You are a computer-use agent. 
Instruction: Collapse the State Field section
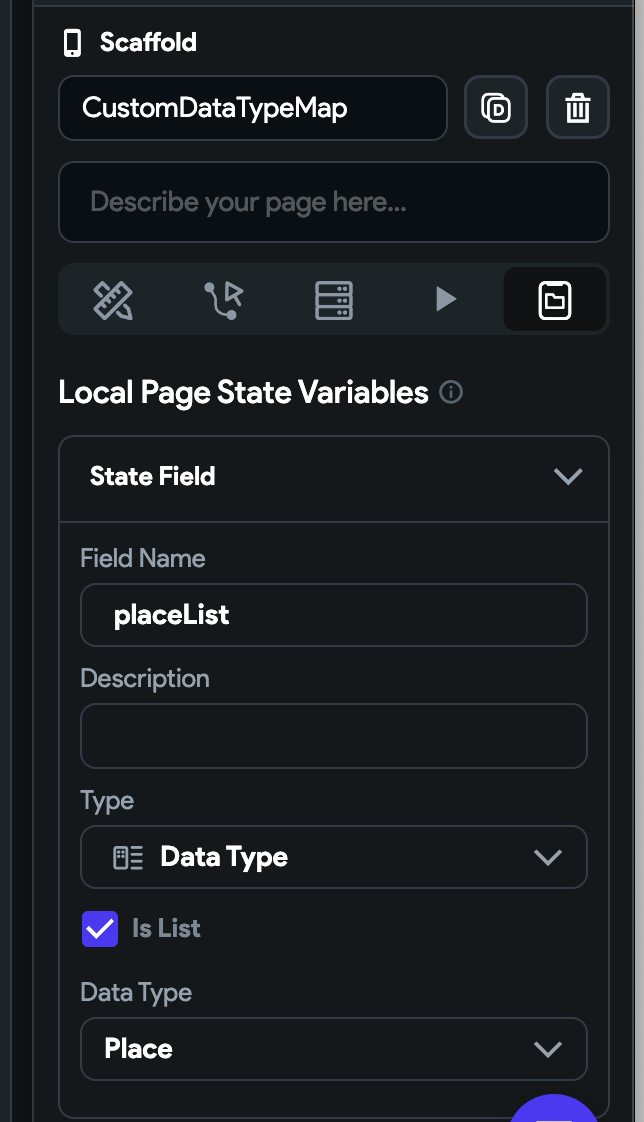[x=567, y=477]
